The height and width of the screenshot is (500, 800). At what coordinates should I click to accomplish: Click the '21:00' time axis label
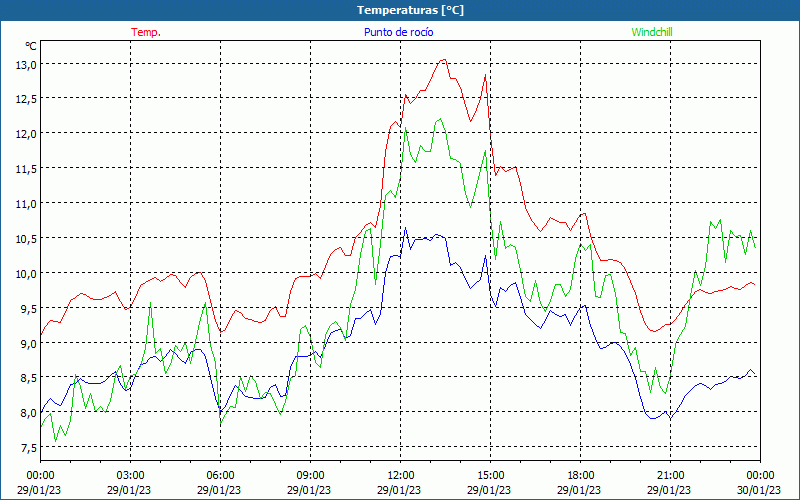tap(670, 476)
